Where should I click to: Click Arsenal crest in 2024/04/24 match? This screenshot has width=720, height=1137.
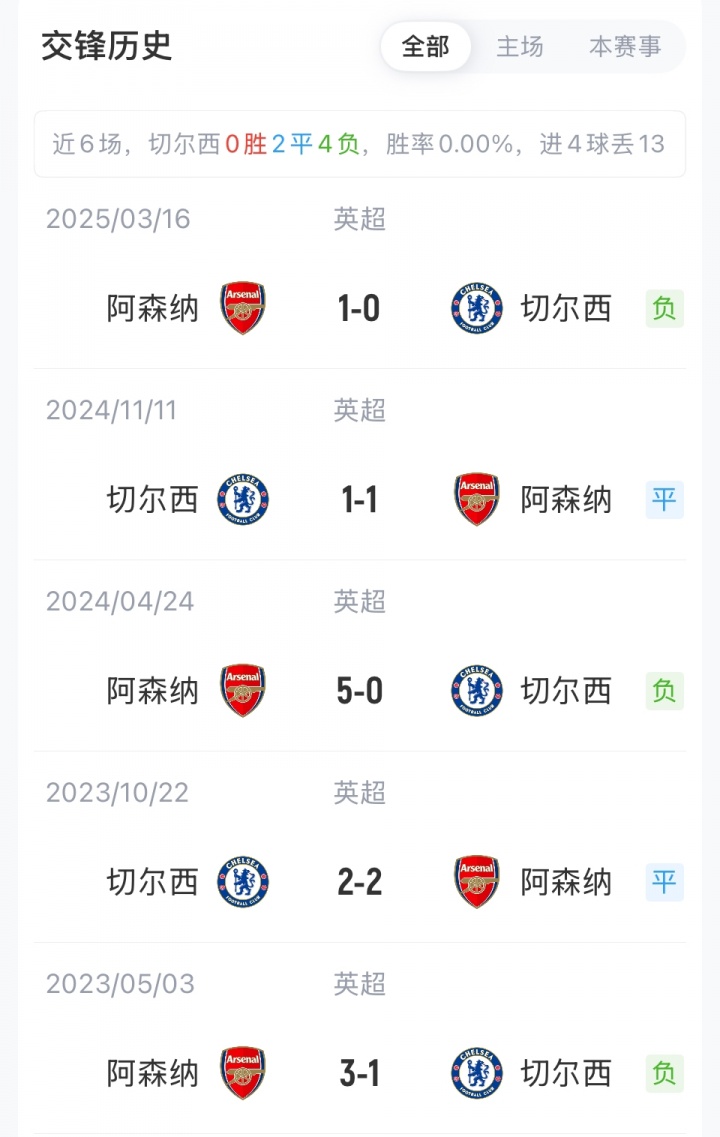tap(243, 691)
